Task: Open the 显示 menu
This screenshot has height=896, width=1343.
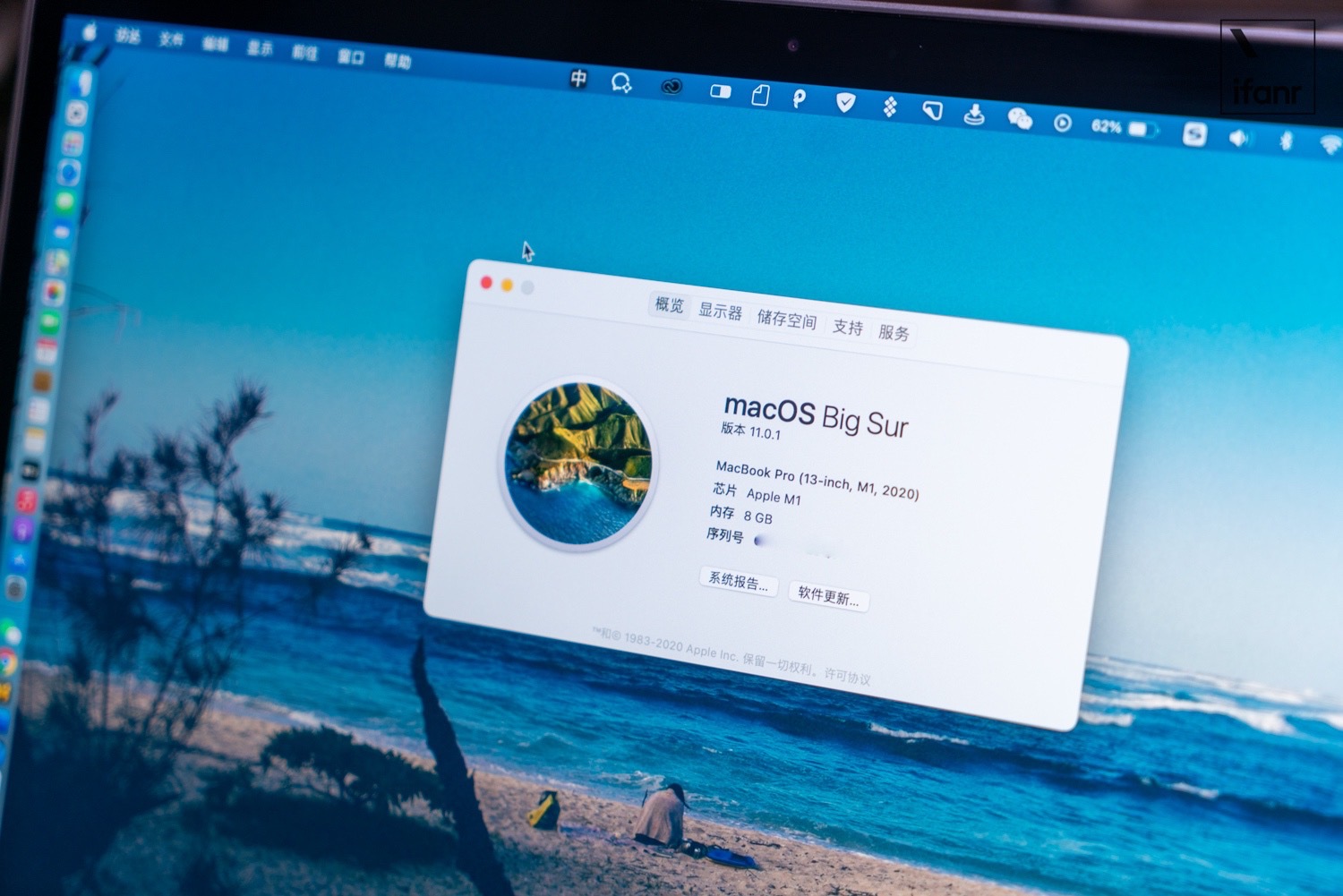Action: 260,48
